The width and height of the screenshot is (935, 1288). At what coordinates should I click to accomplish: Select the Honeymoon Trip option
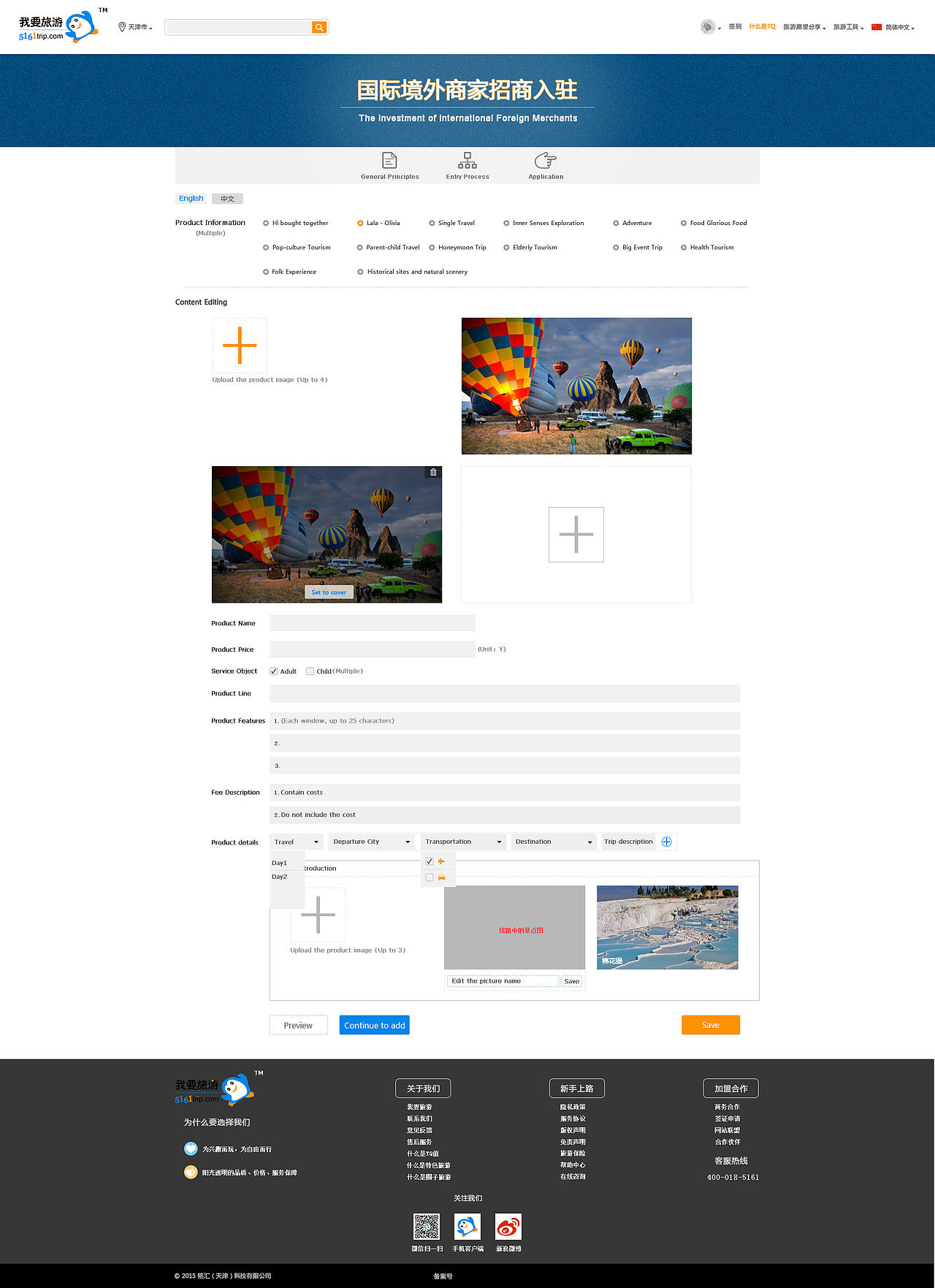coord(457,247)
